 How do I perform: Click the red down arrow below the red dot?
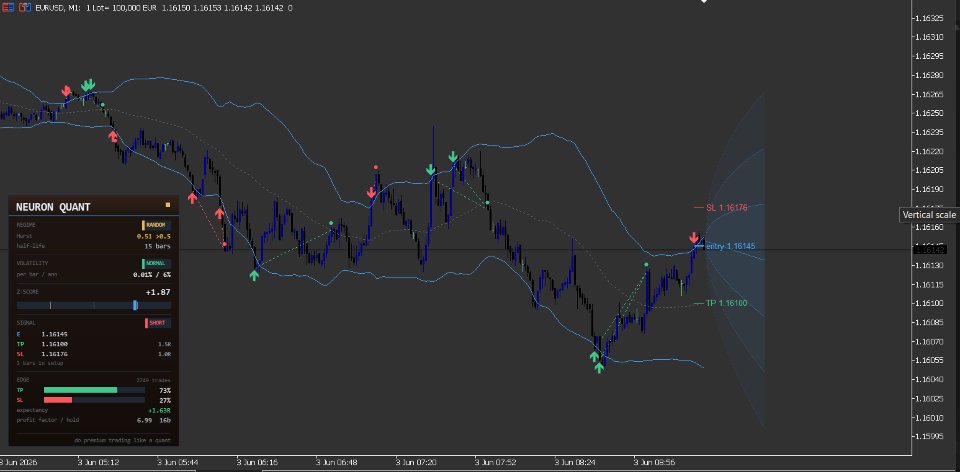(x=371, y=192)
